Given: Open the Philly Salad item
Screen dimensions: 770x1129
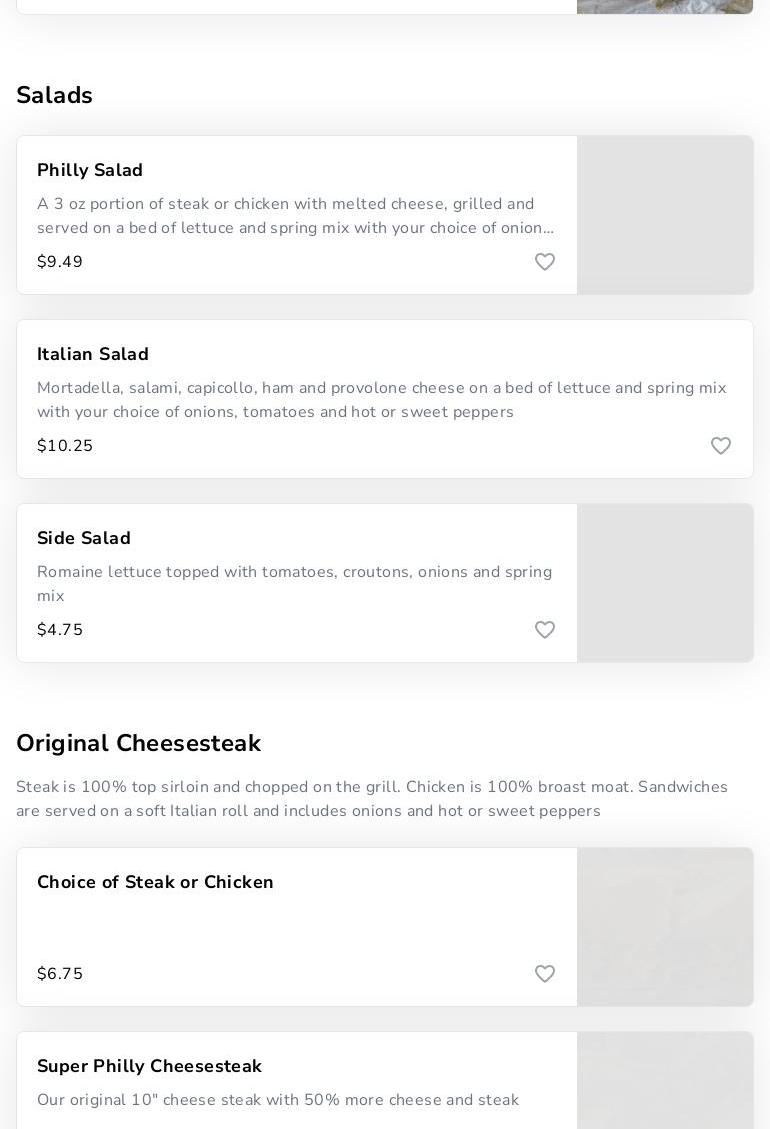Looking at the screenshot, I should point(90,170).
